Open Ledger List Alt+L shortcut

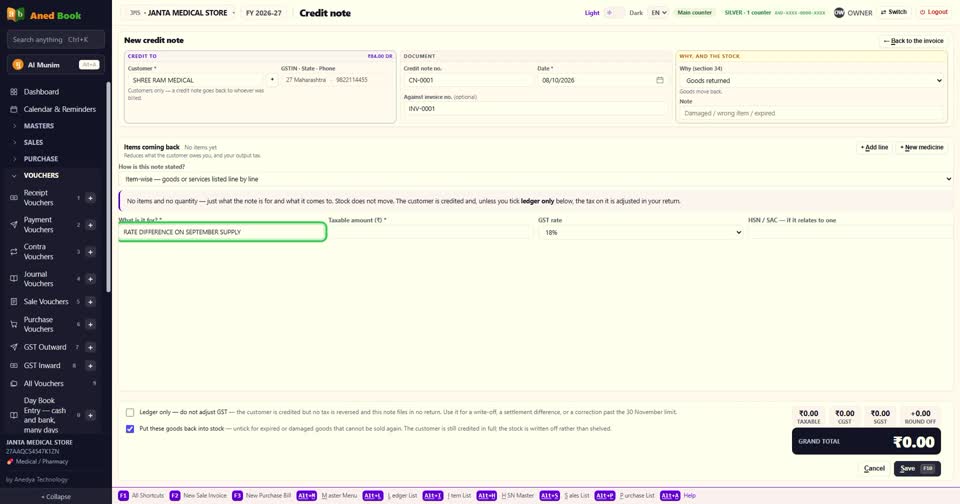390,495
